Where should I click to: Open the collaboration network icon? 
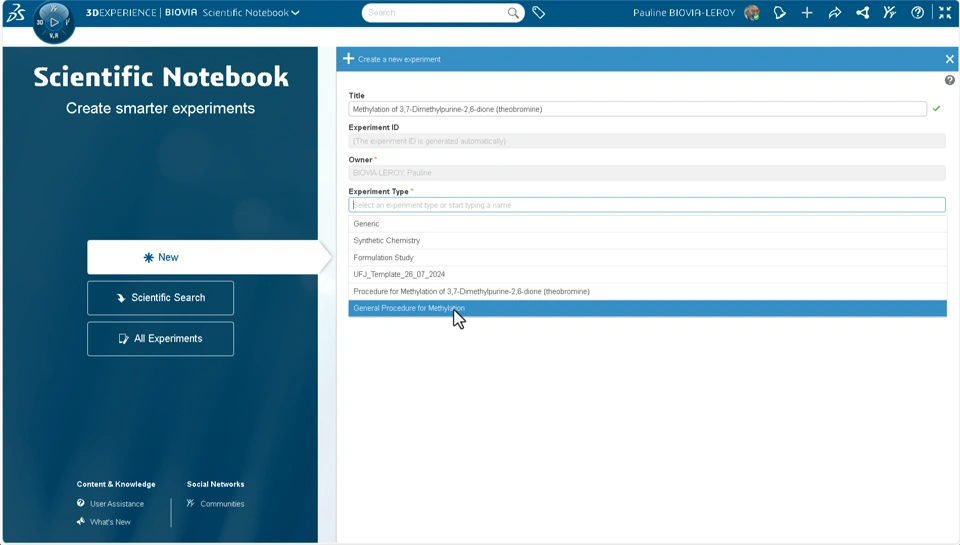[x=863, y=12]
